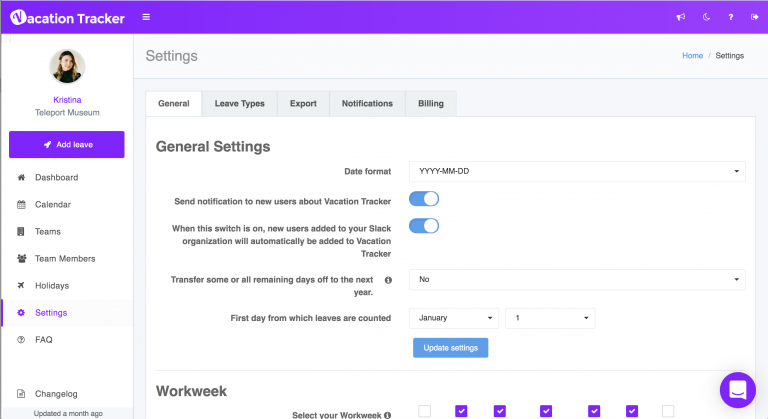This screenshot has width=768, height=419.
Task: Click the Vacation Tracker logo
Action: click(68, 18)
